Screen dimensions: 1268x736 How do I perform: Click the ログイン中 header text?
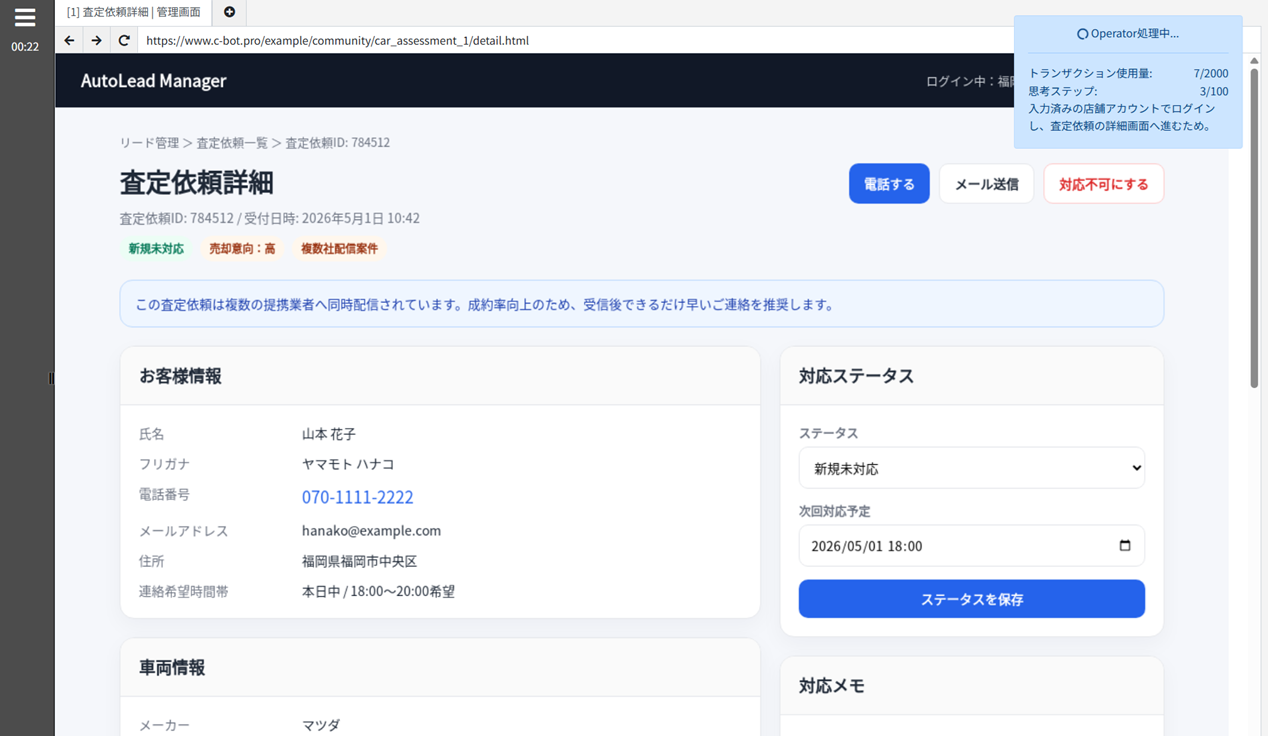point(968,81)
